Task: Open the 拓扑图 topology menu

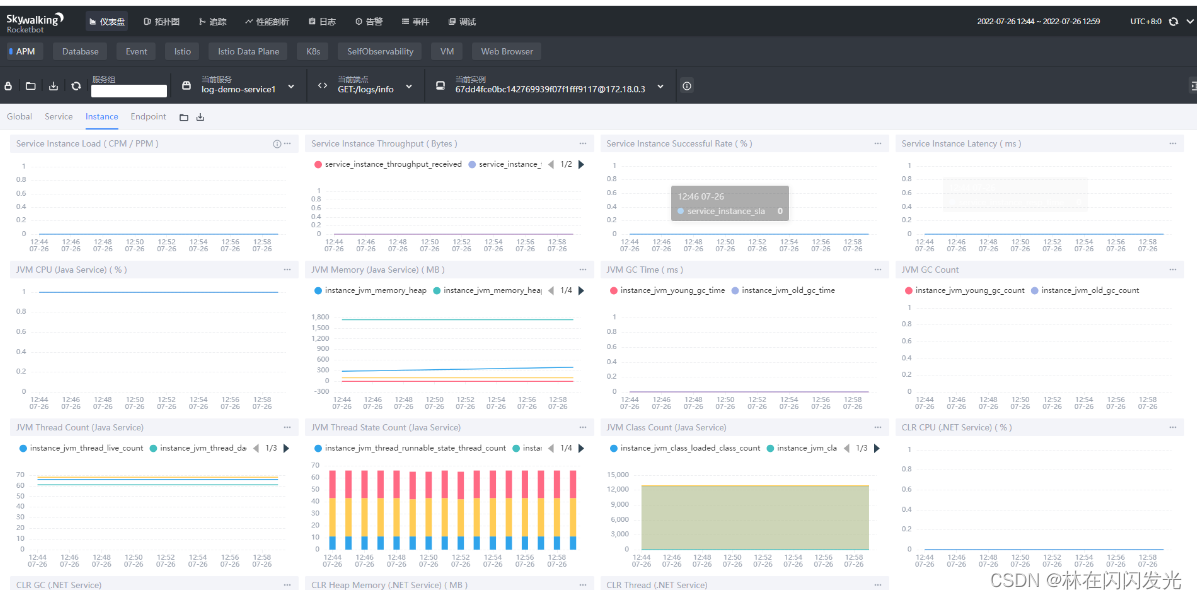Action: 161,21
